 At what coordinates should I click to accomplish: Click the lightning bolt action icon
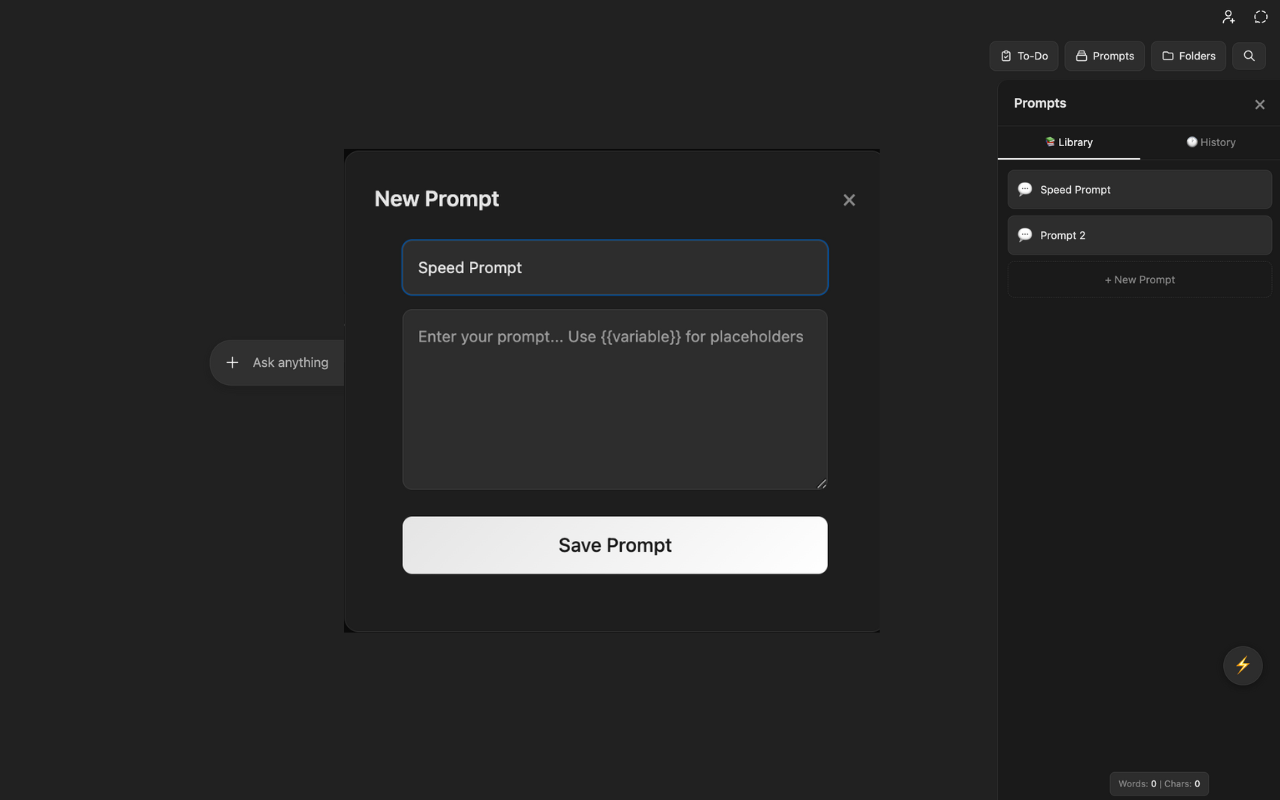[1242, 665]
